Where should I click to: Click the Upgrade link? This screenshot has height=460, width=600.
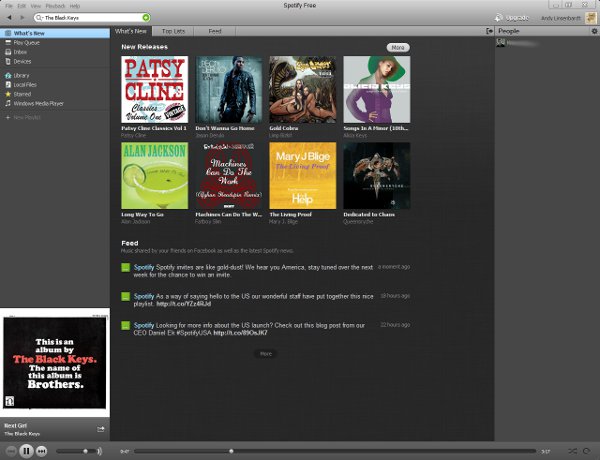pos(513,17)
